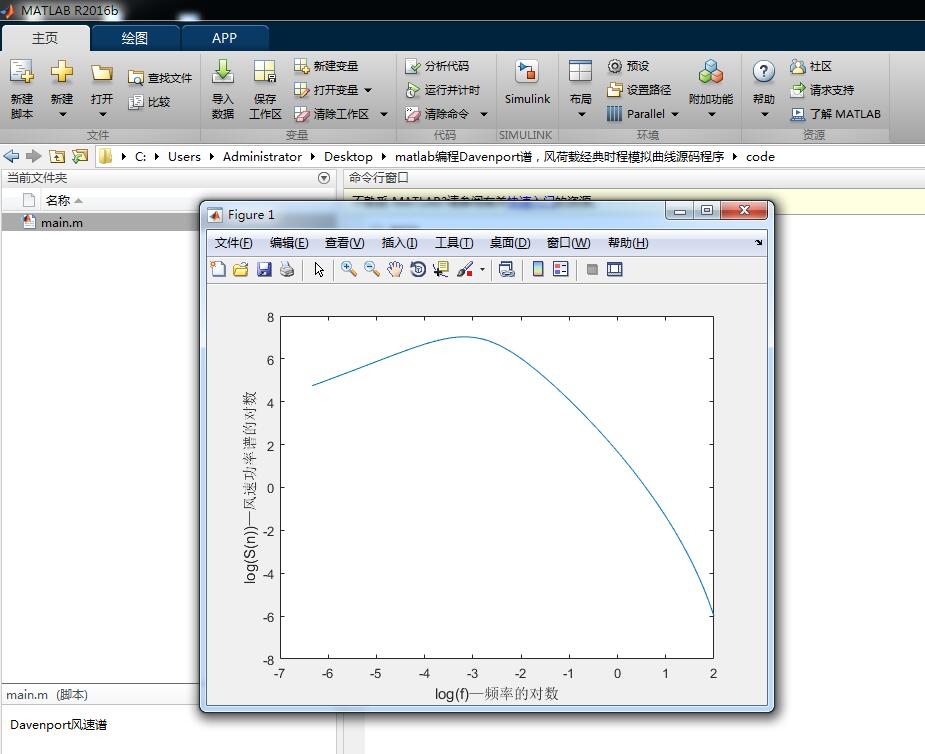925x754 pixels.
Task: Click Request Support (请求支持)
Action: point(822,90)
